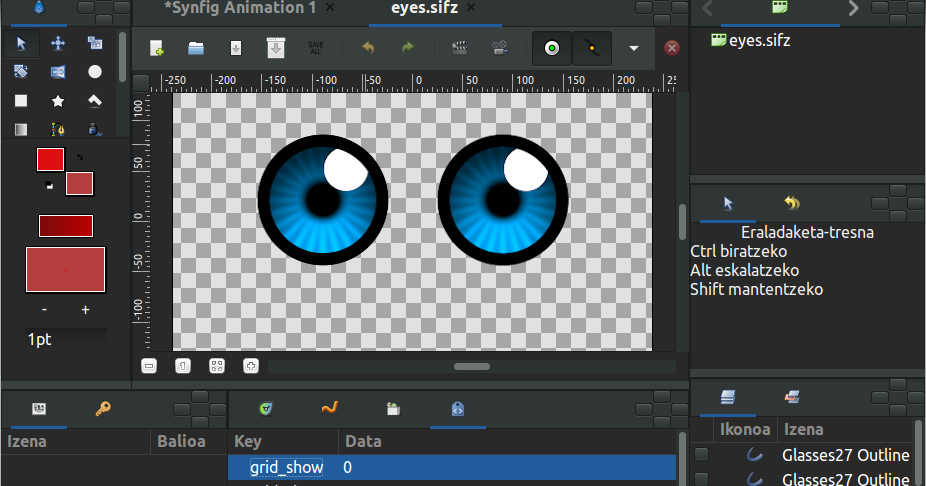
Task: Select the Gradient tool
Action: pyautogui.click(x=21, y=129)
